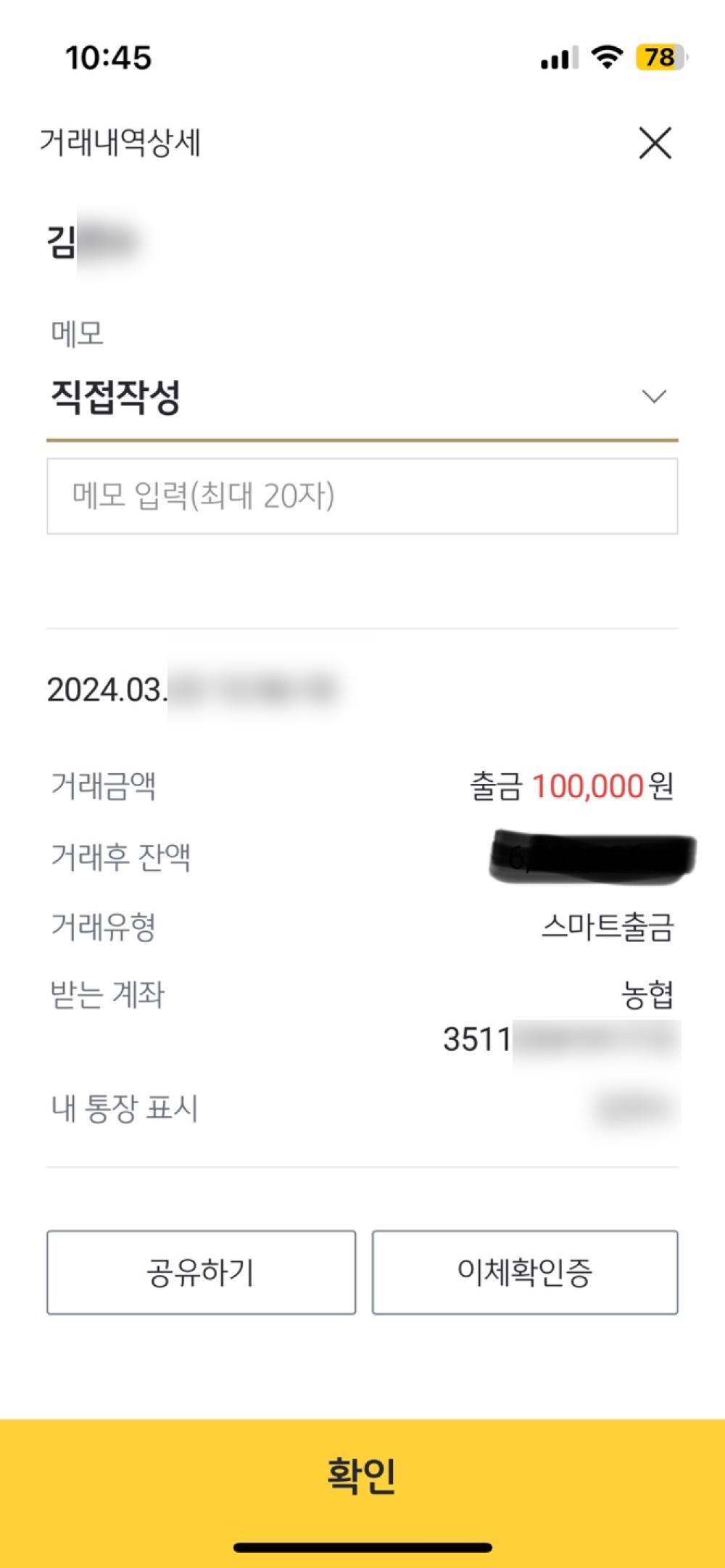Tap the 농협 recipient bank name
The image size is (725, 1568).
pos(647,994)
